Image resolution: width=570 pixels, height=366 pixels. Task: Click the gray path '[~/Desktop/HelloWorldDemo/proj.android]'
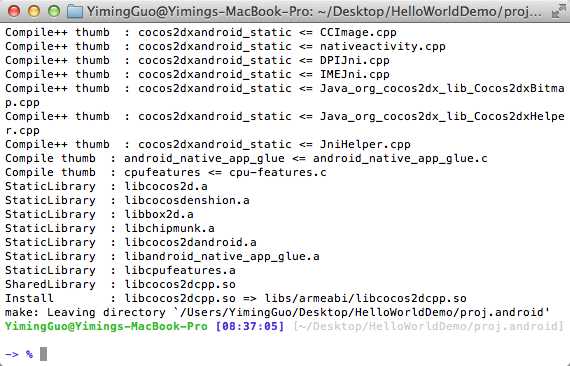click(428, 326)
